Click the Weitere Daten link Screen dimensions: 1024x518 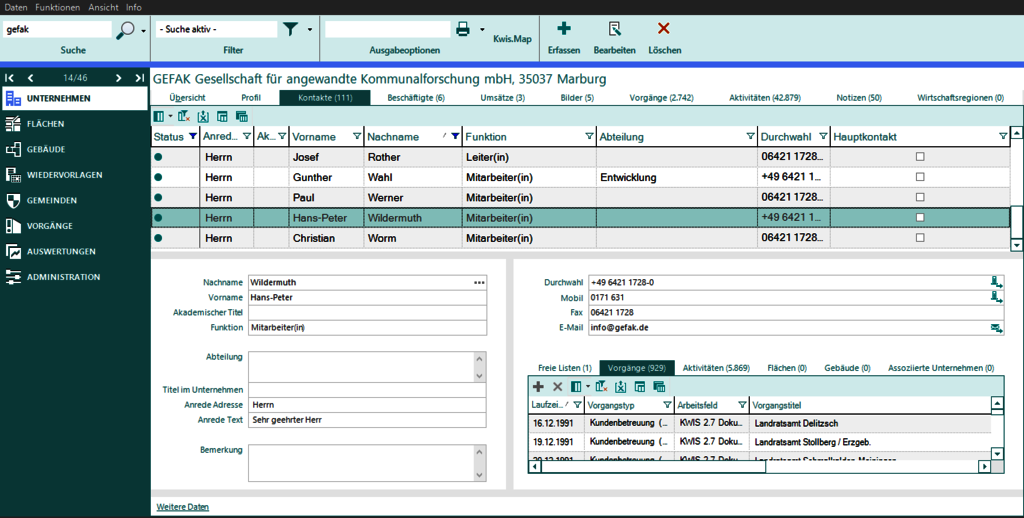point(183,507)
